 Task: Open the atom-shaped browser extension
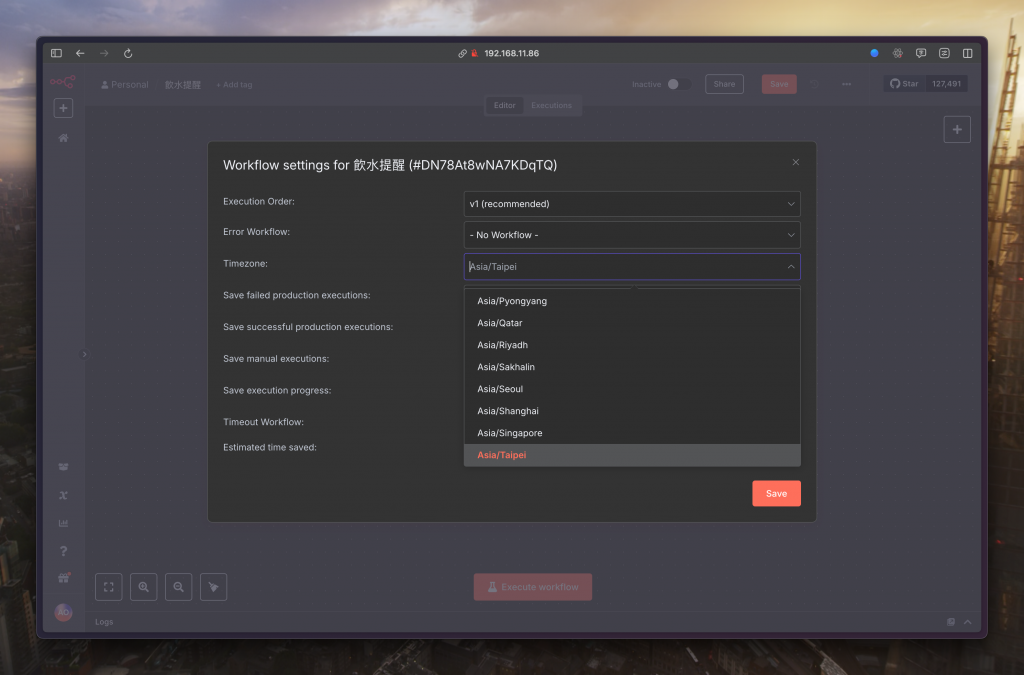click(x=898, y=54)
